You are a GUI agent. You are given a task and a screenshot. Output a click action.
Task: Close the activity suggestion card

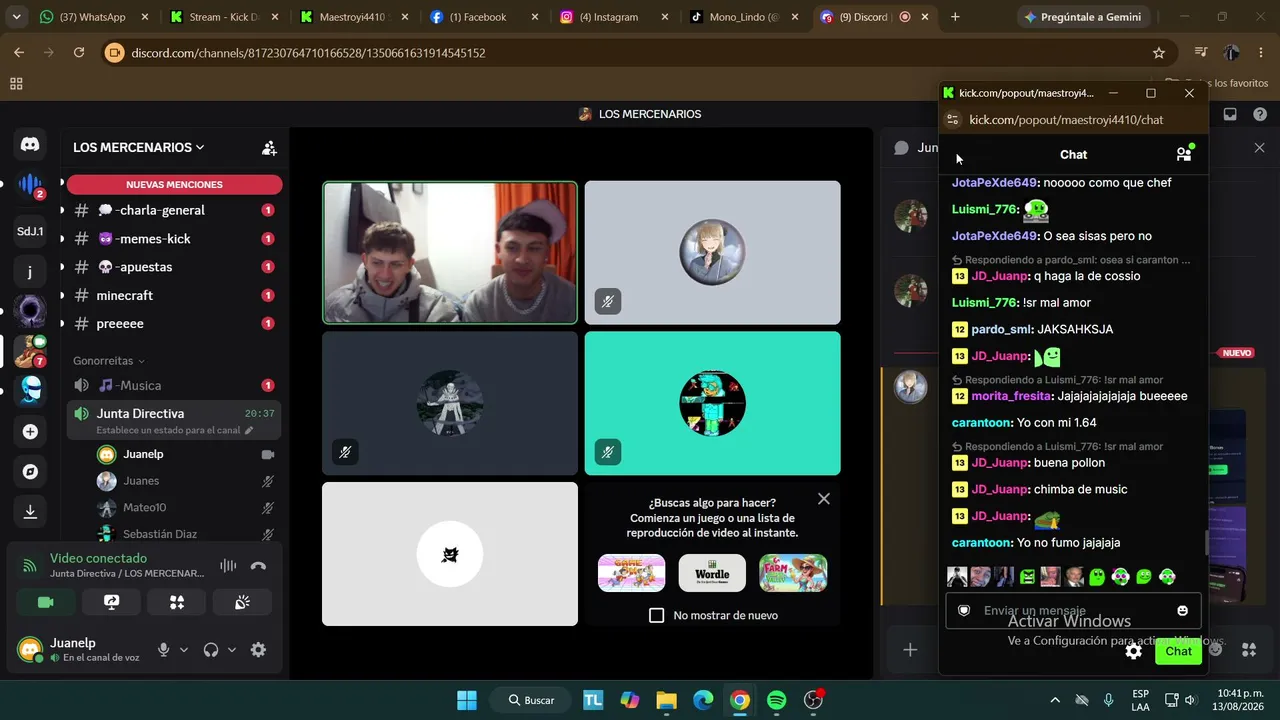point(823,498)
